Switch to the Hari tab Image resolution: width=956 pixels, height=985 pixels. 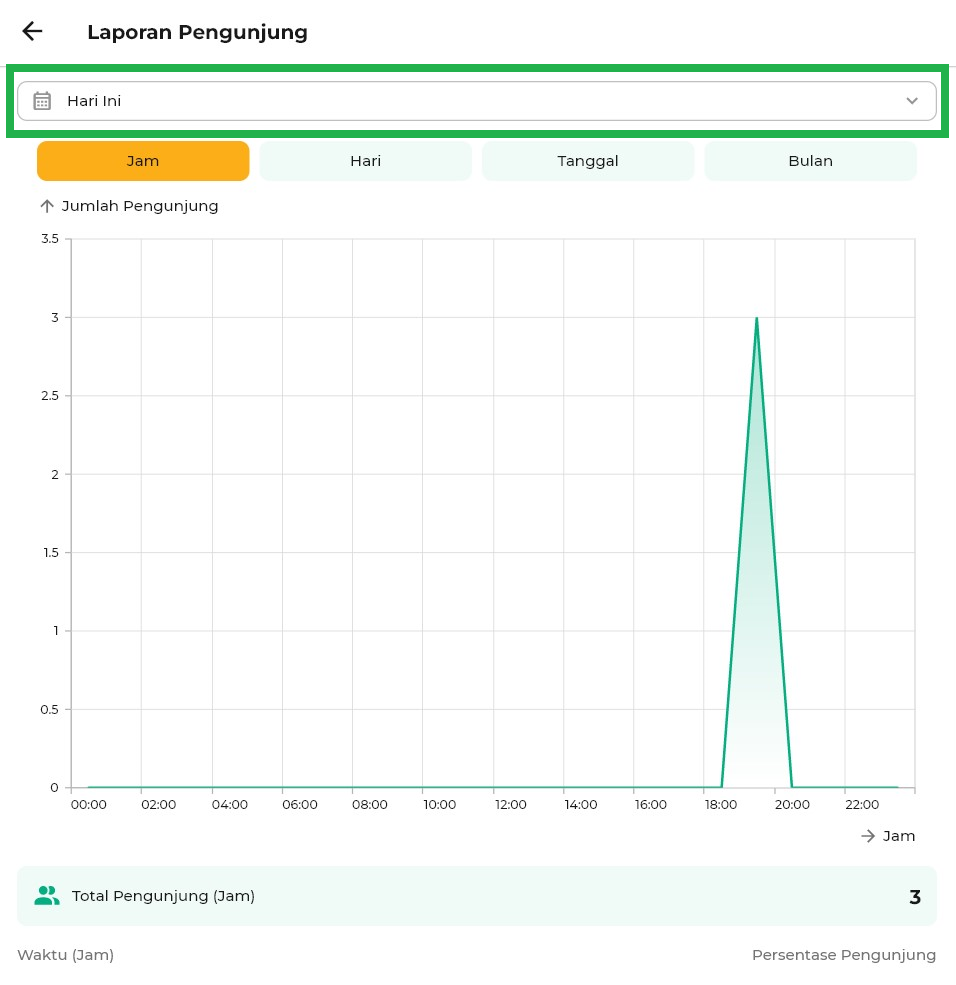[x=365, y=161]
